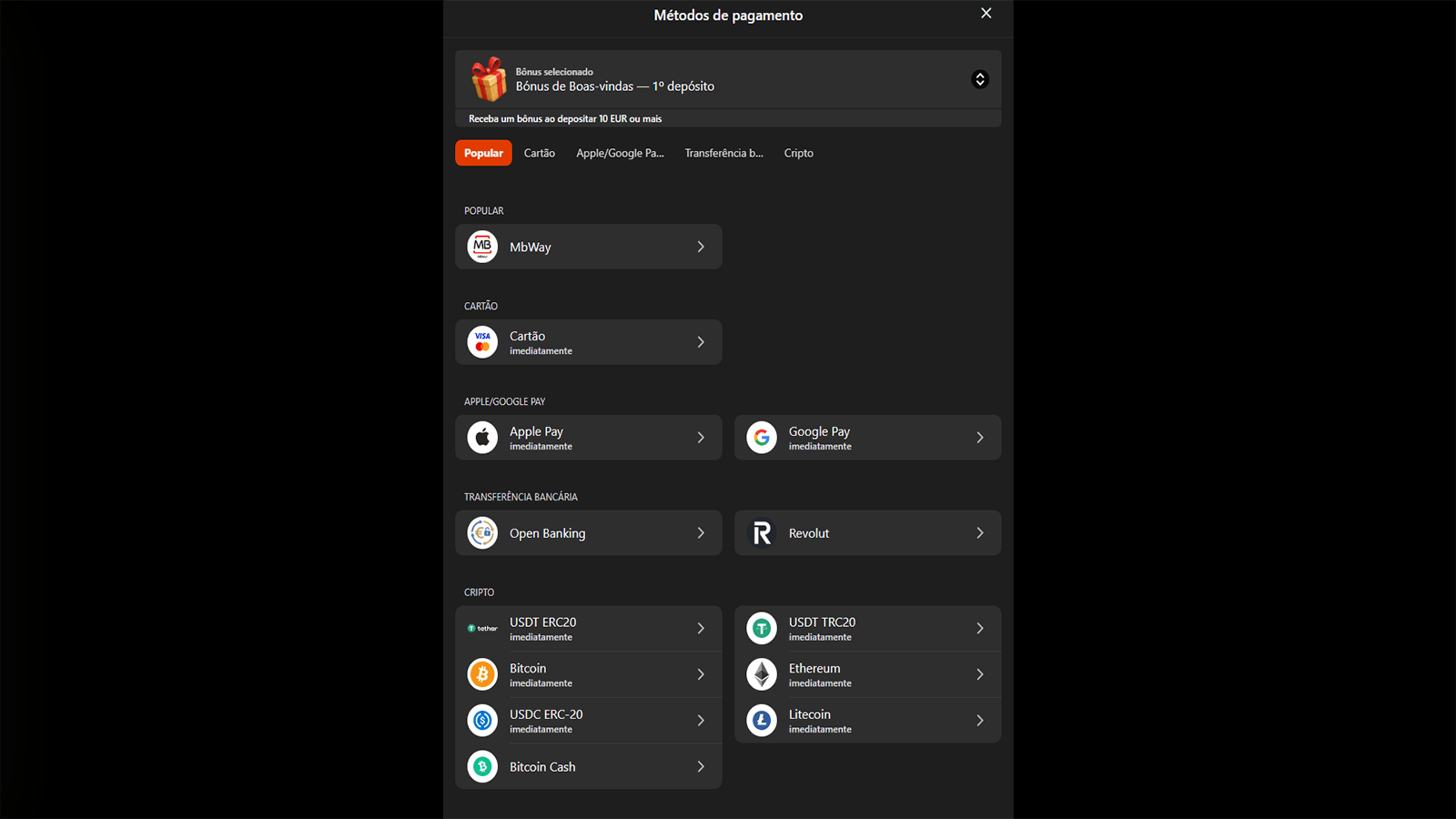Image resolution: width=1456 pixels, height=819 pixels.
Task: Choose the Apple Pay payment label
Action: coord(536,432)
